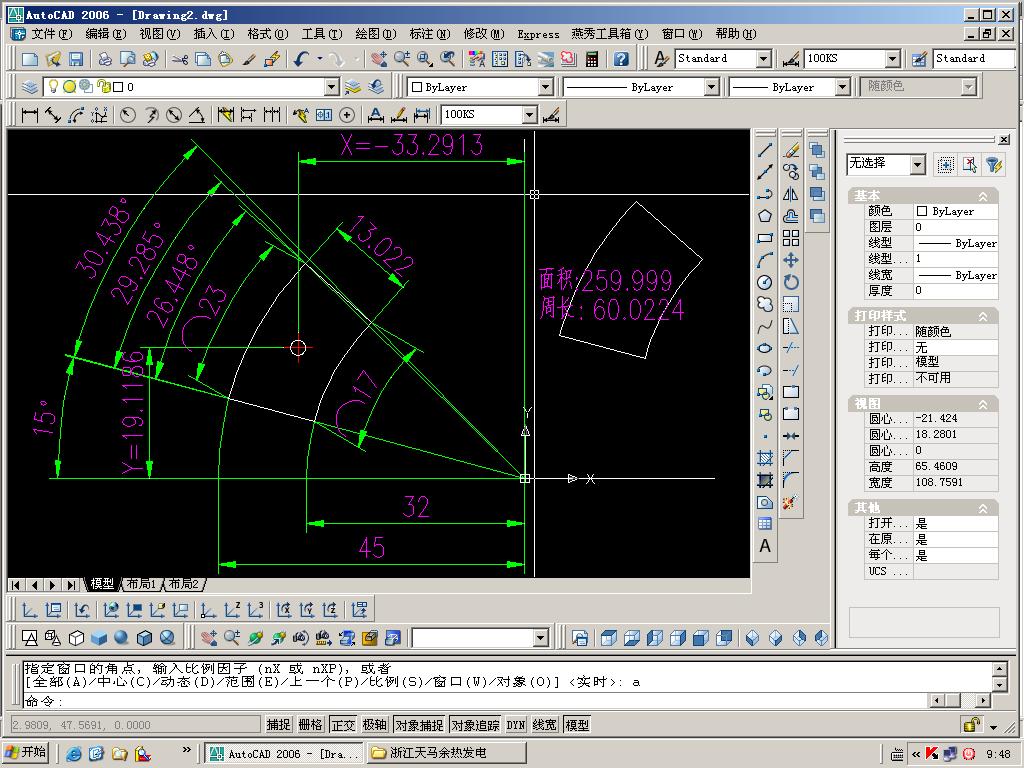1024x768 pixels.
Task: Open the Layer Properties Manager icon
Action: click(30, 87)
